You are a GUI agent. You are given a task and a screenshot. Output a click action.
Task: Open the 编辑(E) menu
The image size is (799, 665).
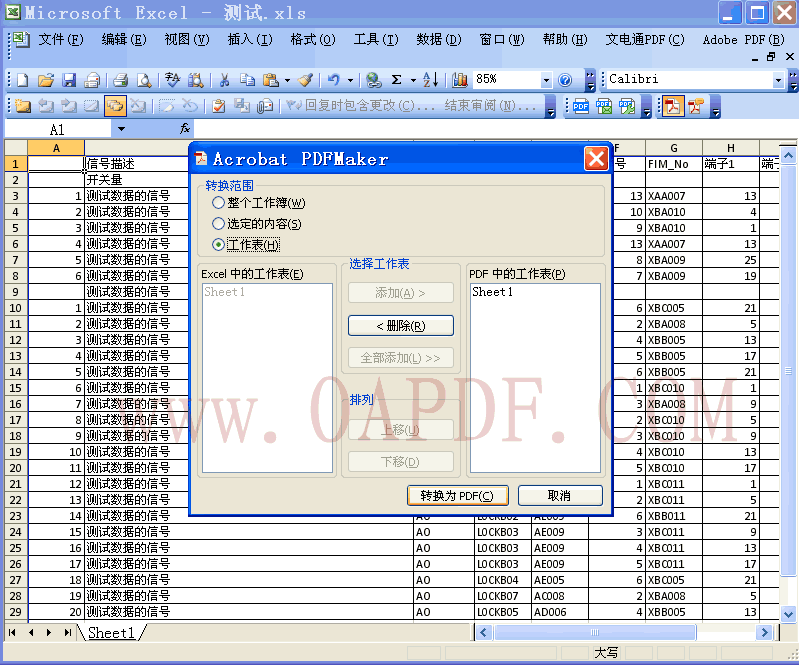click(x=124, y=39)
